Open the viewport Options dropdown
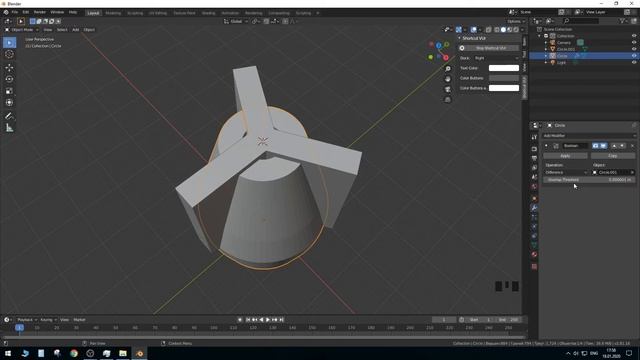Screen dimensions: 640x360 516,21
